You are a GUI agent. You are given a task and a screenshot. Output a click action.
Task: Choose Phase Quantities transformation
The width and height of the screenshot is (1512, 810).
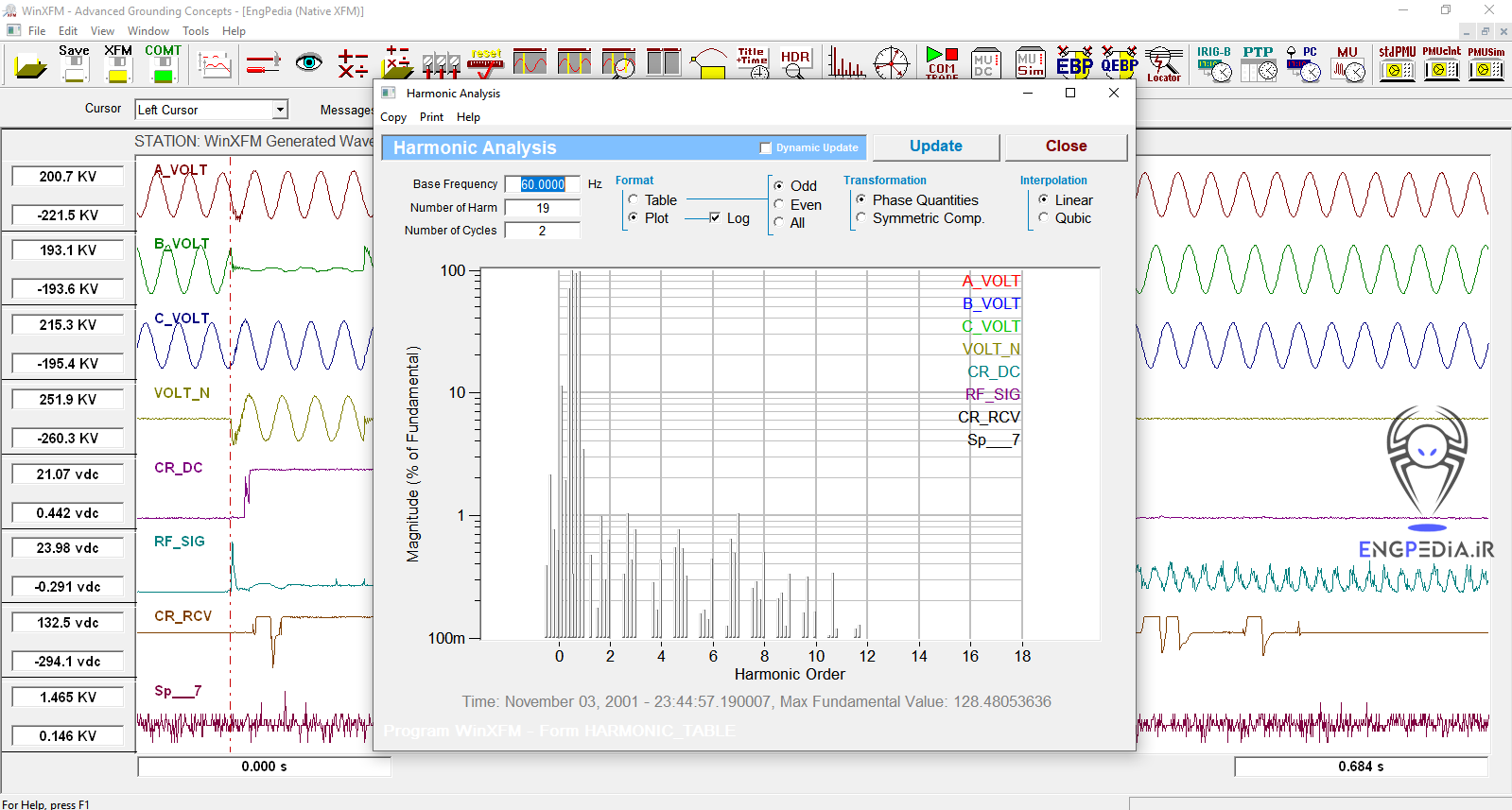point(861,199)
